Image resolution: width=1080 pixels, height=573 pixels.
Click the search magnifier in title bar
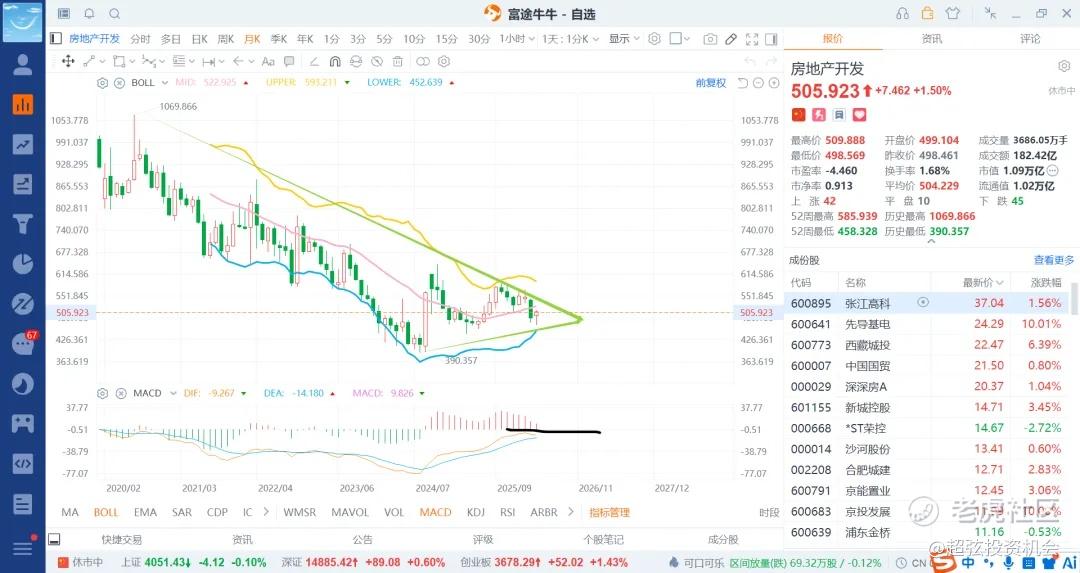(115, 13)
